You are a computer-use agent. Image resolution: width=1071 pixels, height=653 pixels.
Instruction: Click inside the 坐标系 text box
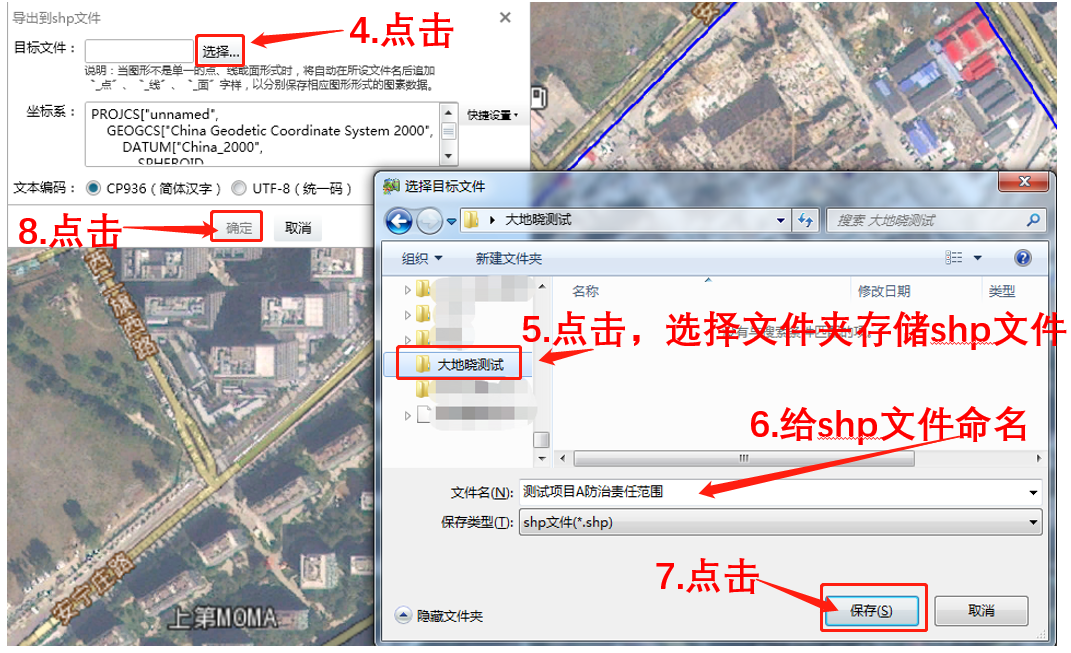coord(262,135)
